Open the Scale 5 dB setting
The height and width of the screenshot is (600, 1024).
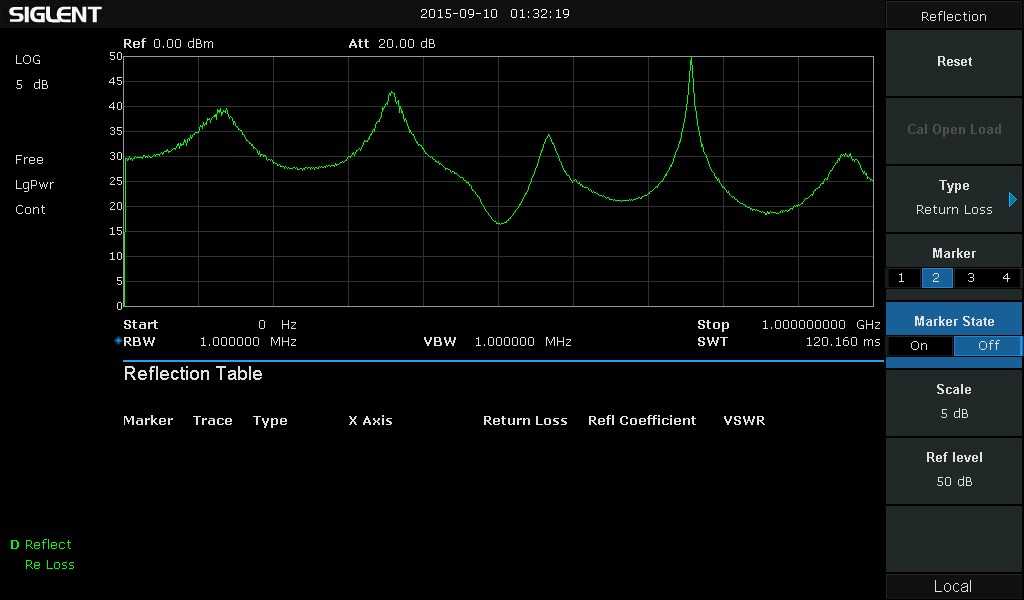tap(954, 402)
